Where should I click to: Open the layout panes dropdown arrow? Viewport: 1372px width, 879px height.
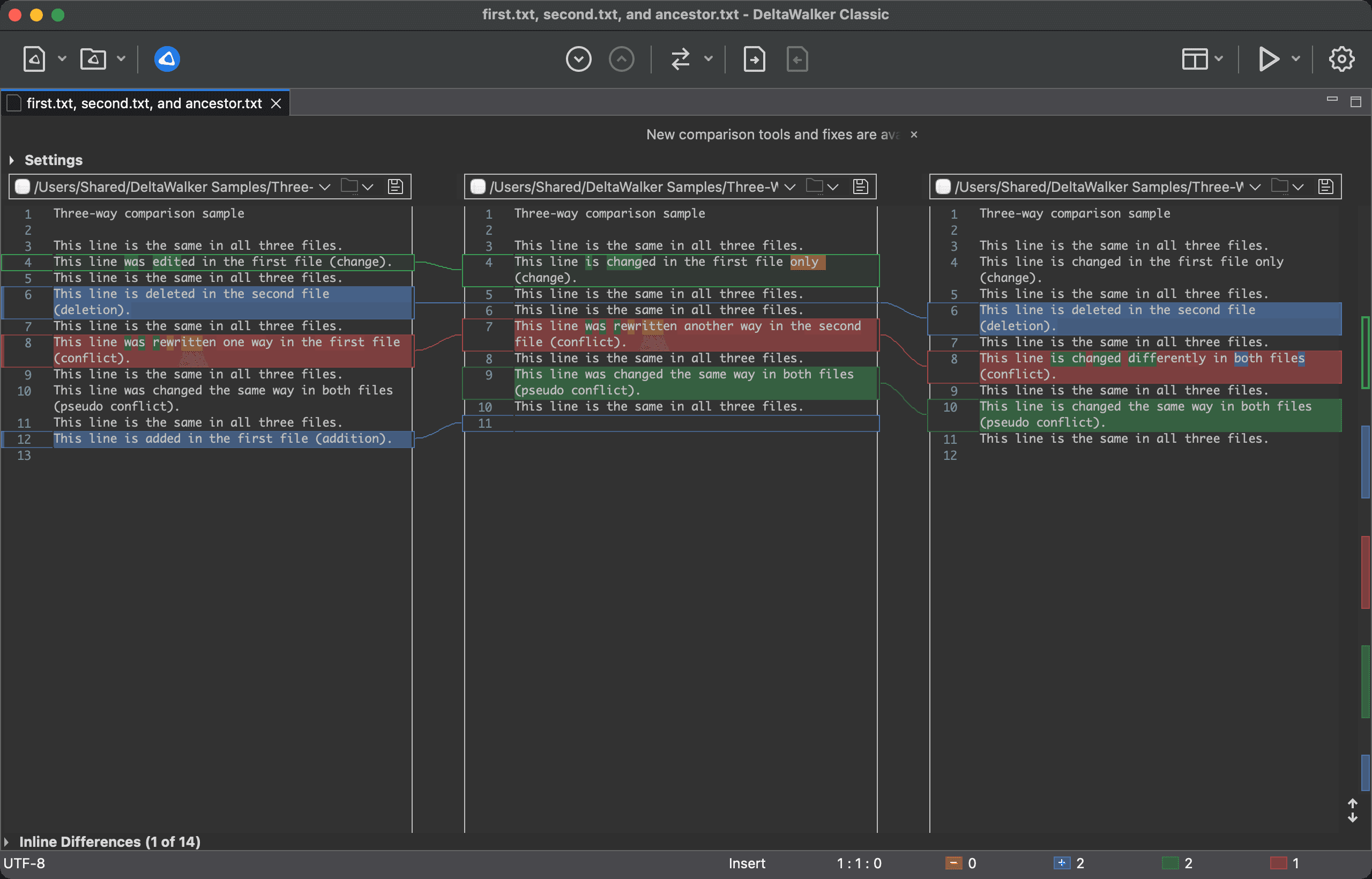1219,59
